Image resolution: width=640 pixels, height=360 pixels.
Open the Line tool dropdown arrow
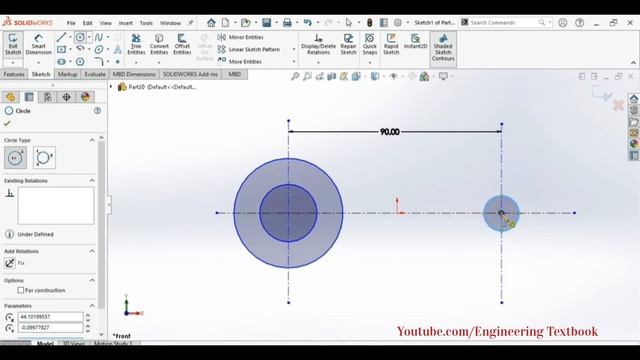point(70,38)
